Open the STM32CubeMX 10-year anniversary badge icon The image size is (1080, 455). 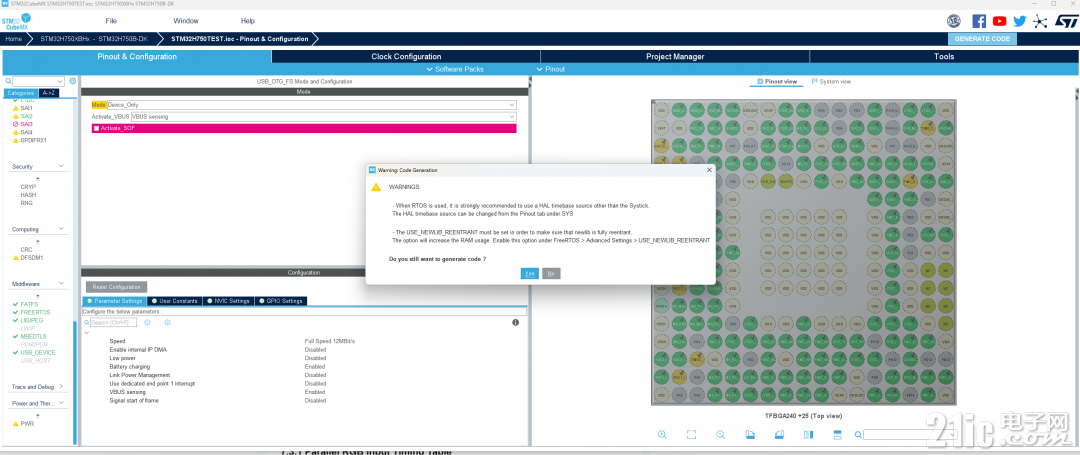(954, 21)
